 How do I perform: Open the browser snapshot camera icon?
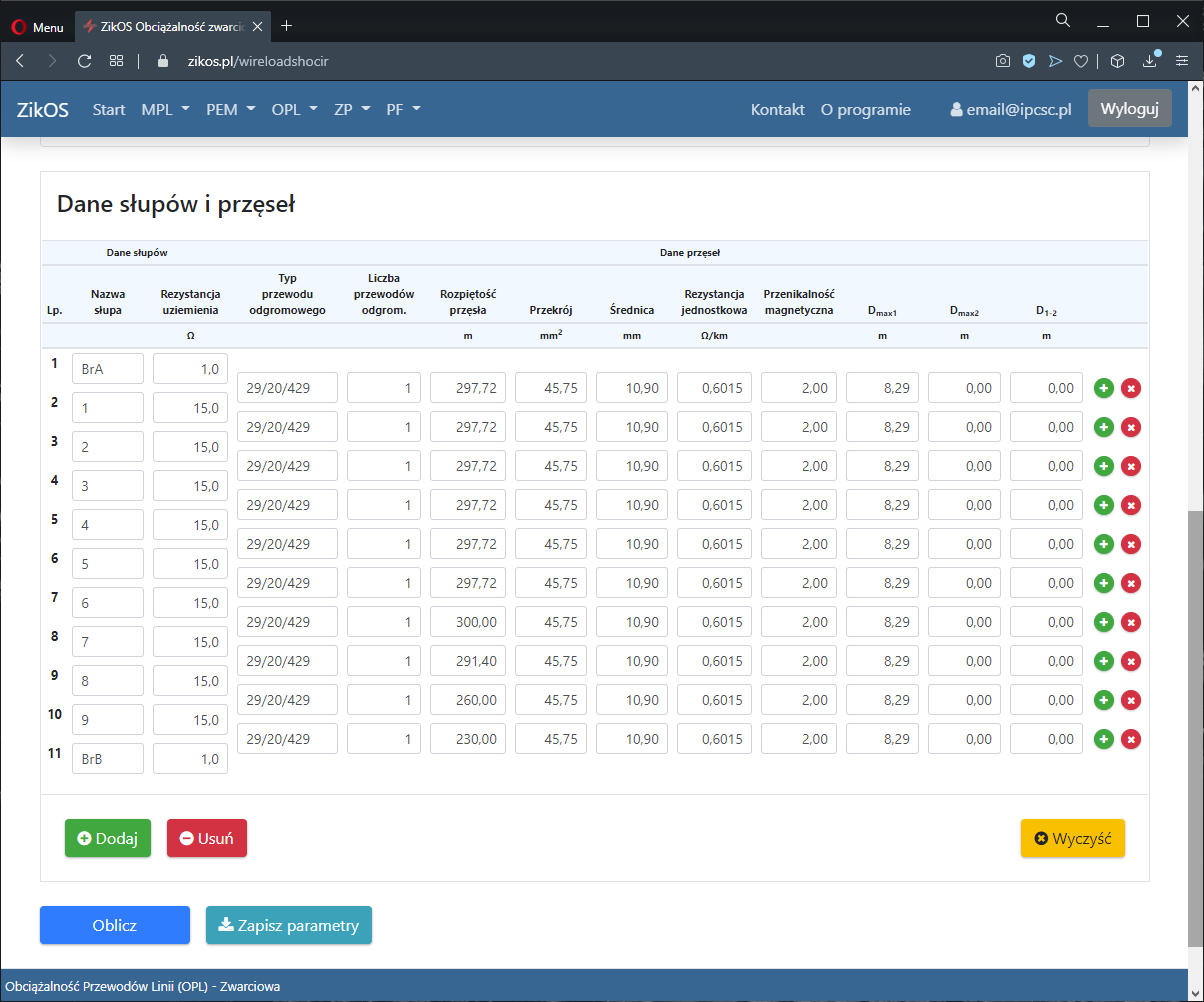point(1002,61)
